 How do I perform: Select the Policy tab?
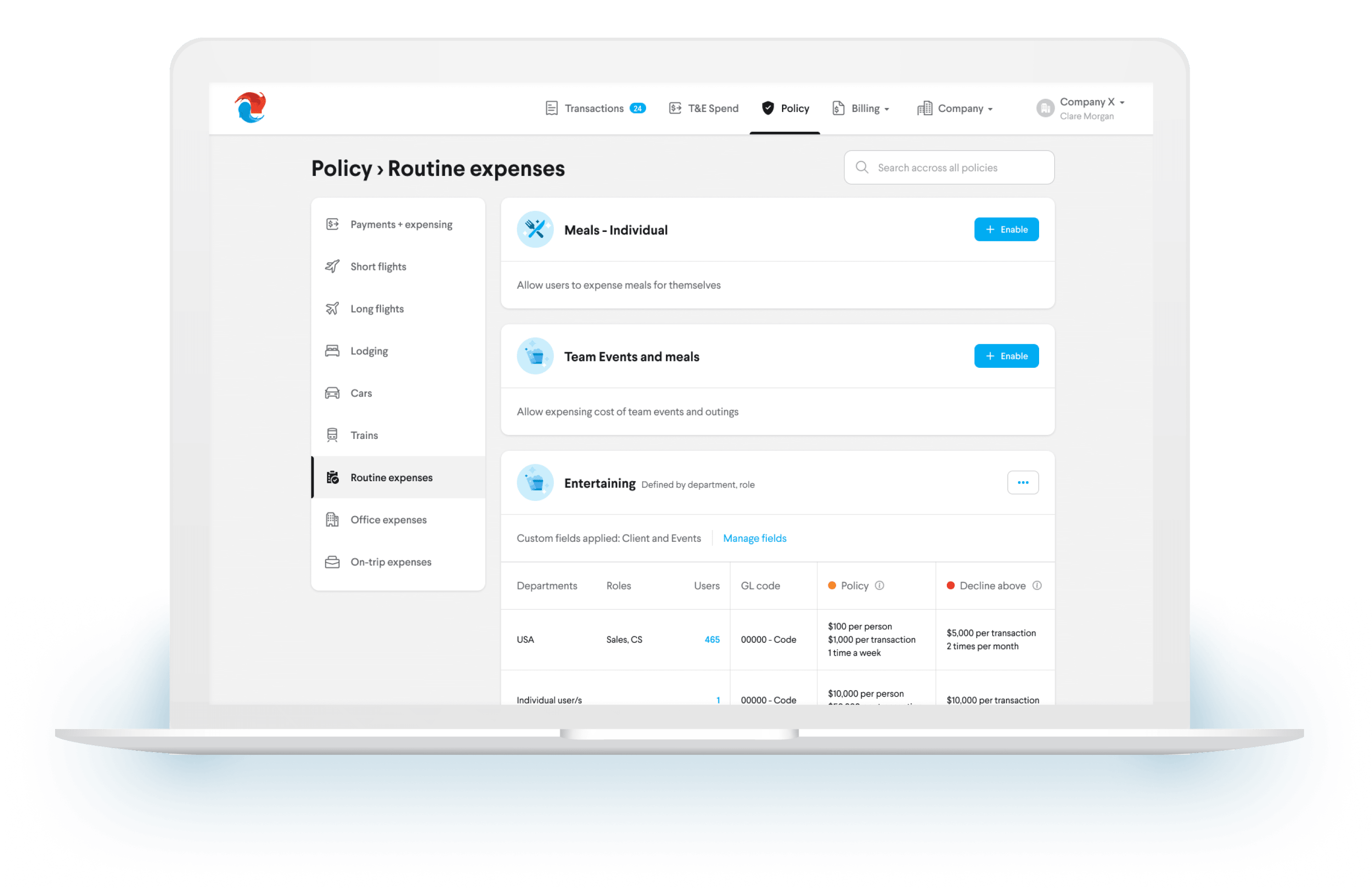tap(785, 108)
